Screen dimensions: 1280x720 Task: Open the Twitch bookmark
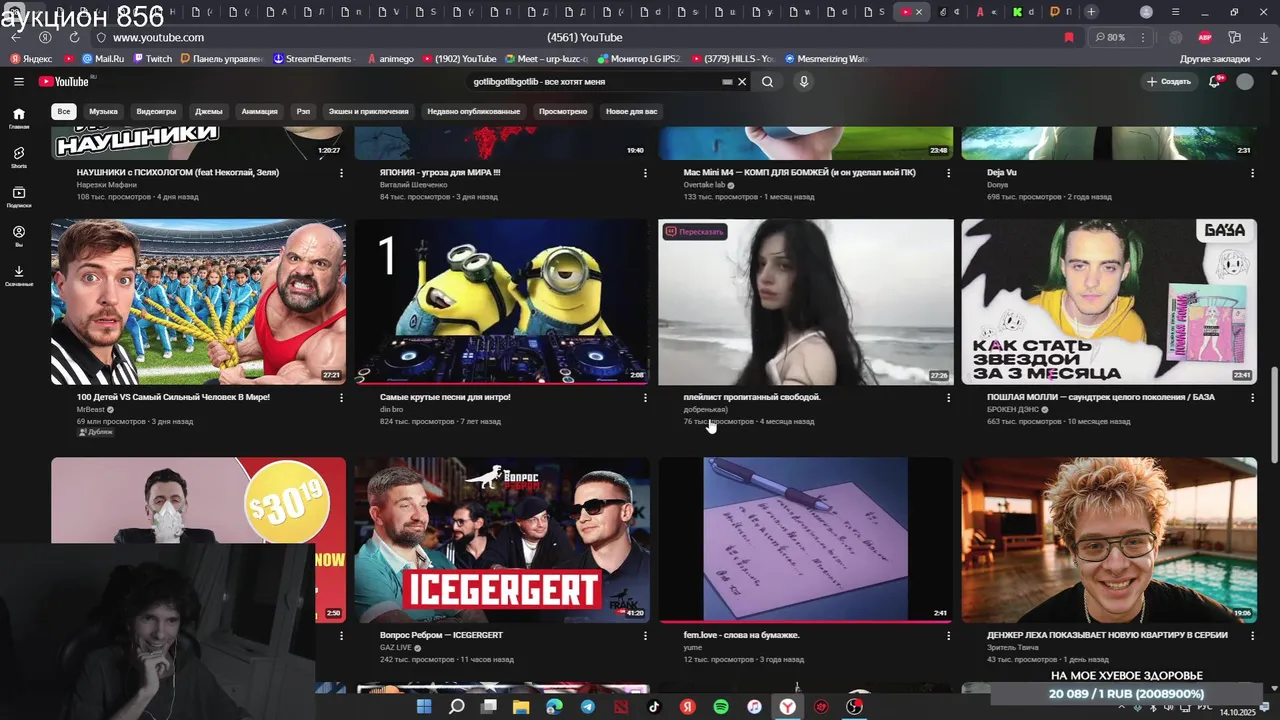coord(153,59)
